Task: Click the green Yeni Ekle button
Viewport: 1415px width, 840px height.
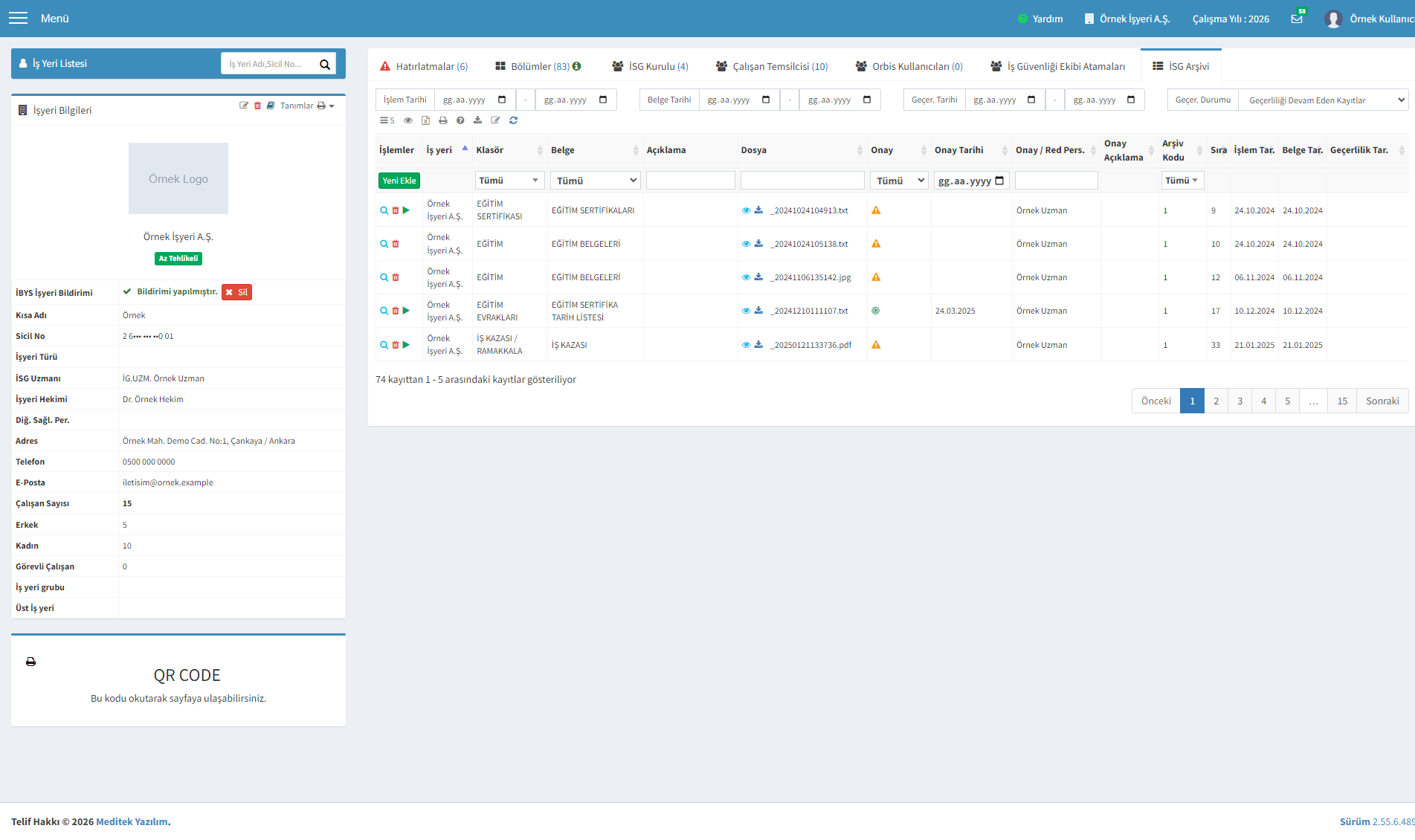Action: [x=399, y=181]
